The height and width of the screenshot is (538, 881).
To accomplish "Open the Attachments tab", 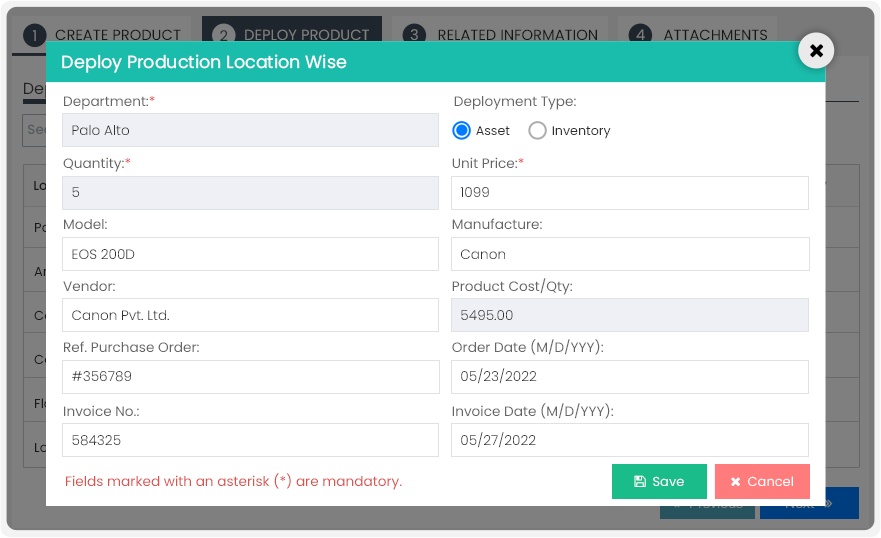I will [697, 29].
